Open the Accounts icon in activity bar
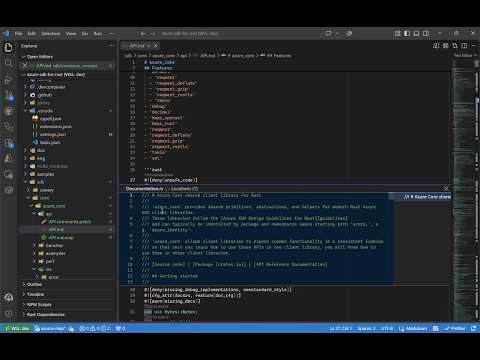Image resolution: width=480 pixels, height=360 pixels. click(x=9, y=297)
